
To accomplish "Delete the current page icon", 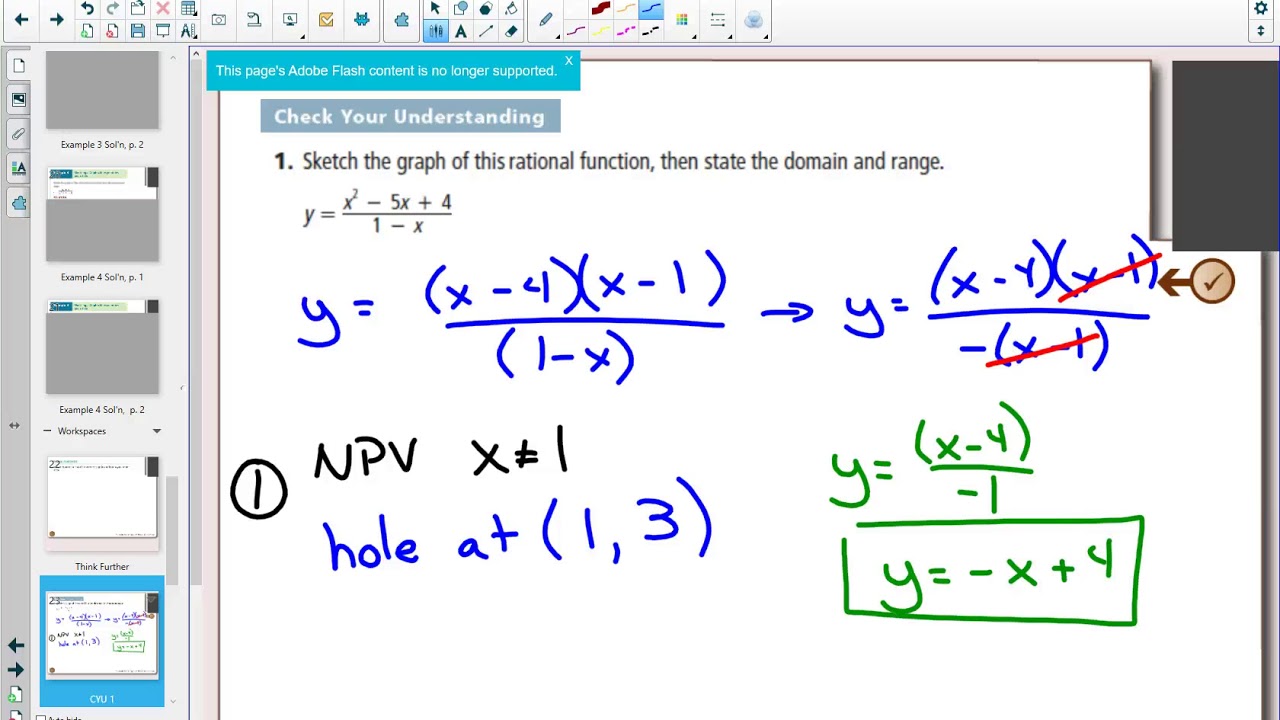I will tap(112, 31).
